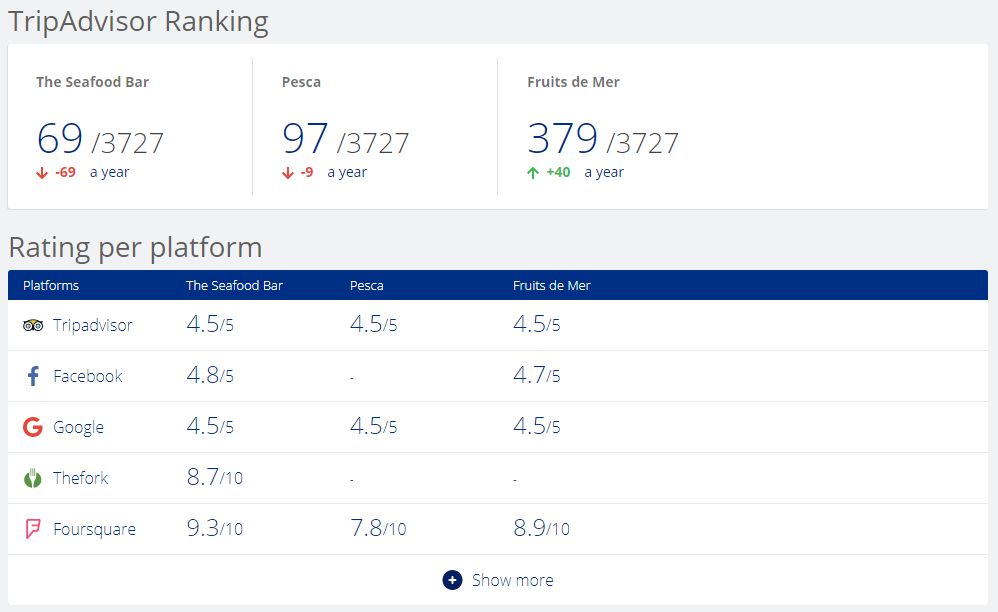Viewport: 998px width, 612px height.
Task: Click /3727 total next to 379
Action: 643,143
